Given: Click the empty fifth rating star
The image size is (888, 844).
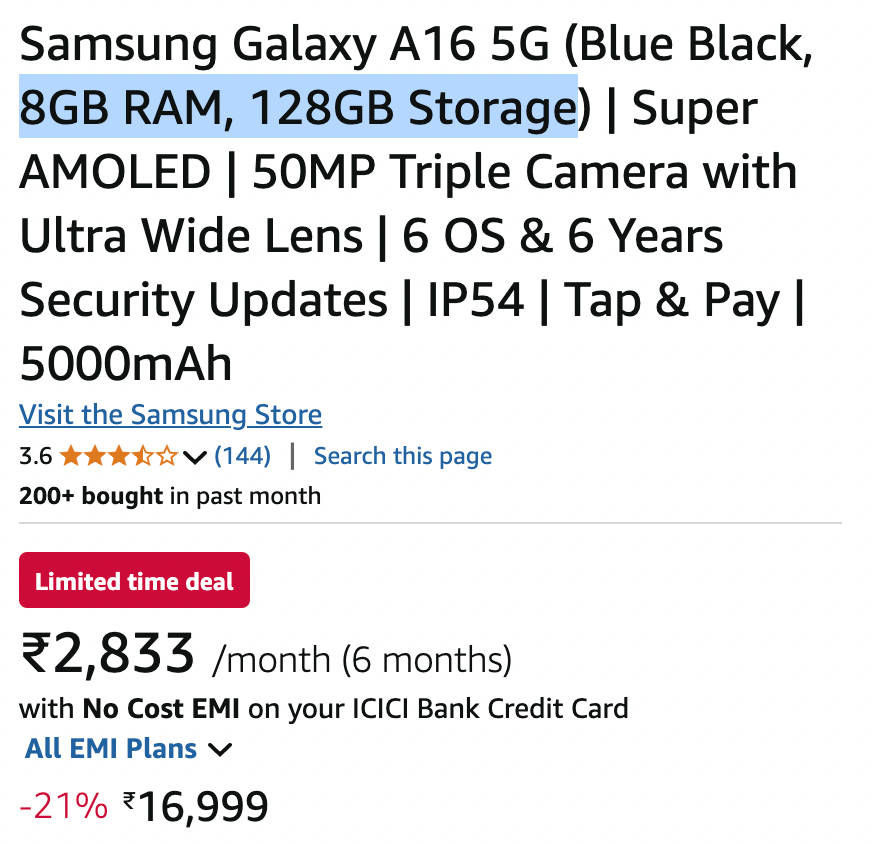Looking at the screenshot, I should pyautogui.click(x=167, y=457).
